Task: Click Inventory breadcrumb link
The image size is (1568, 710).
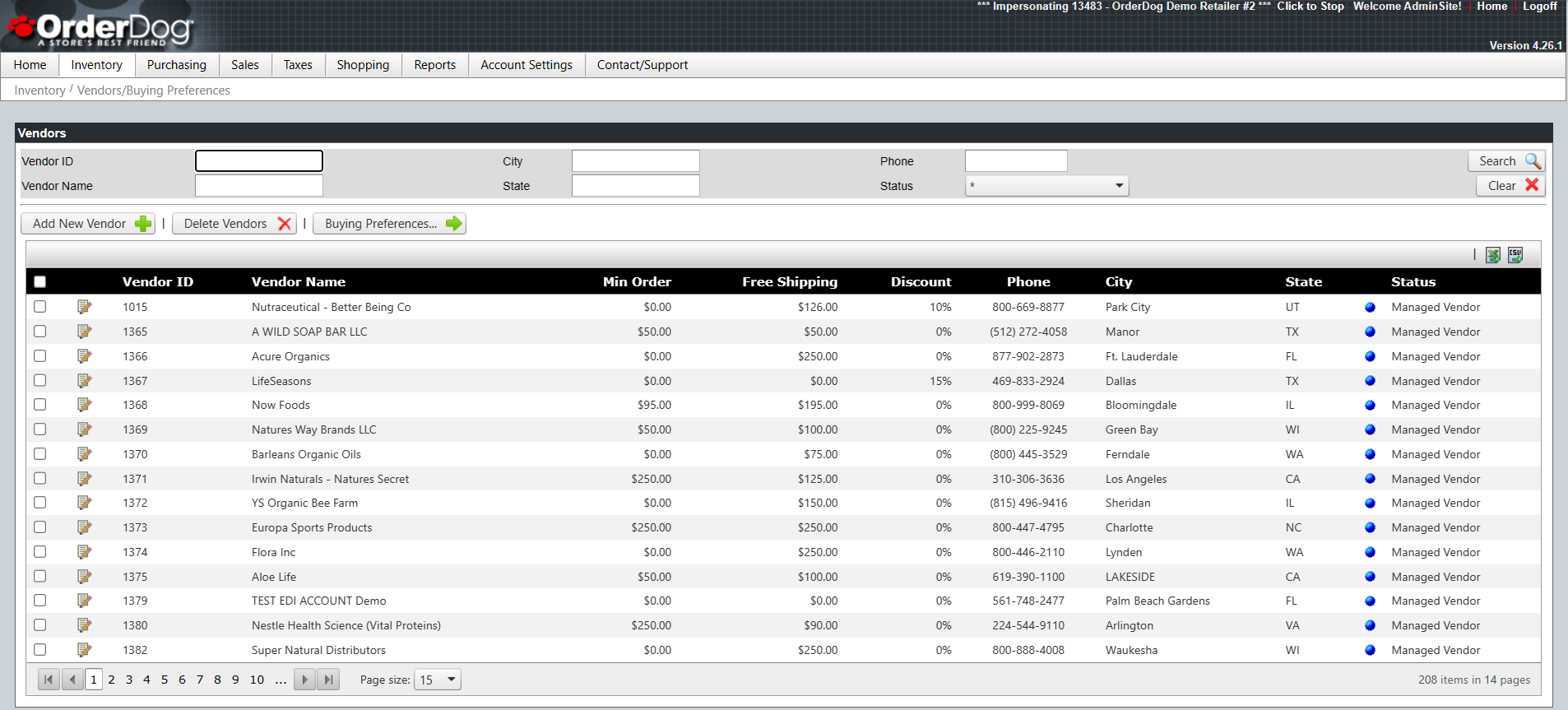Action: pos(39,90)
